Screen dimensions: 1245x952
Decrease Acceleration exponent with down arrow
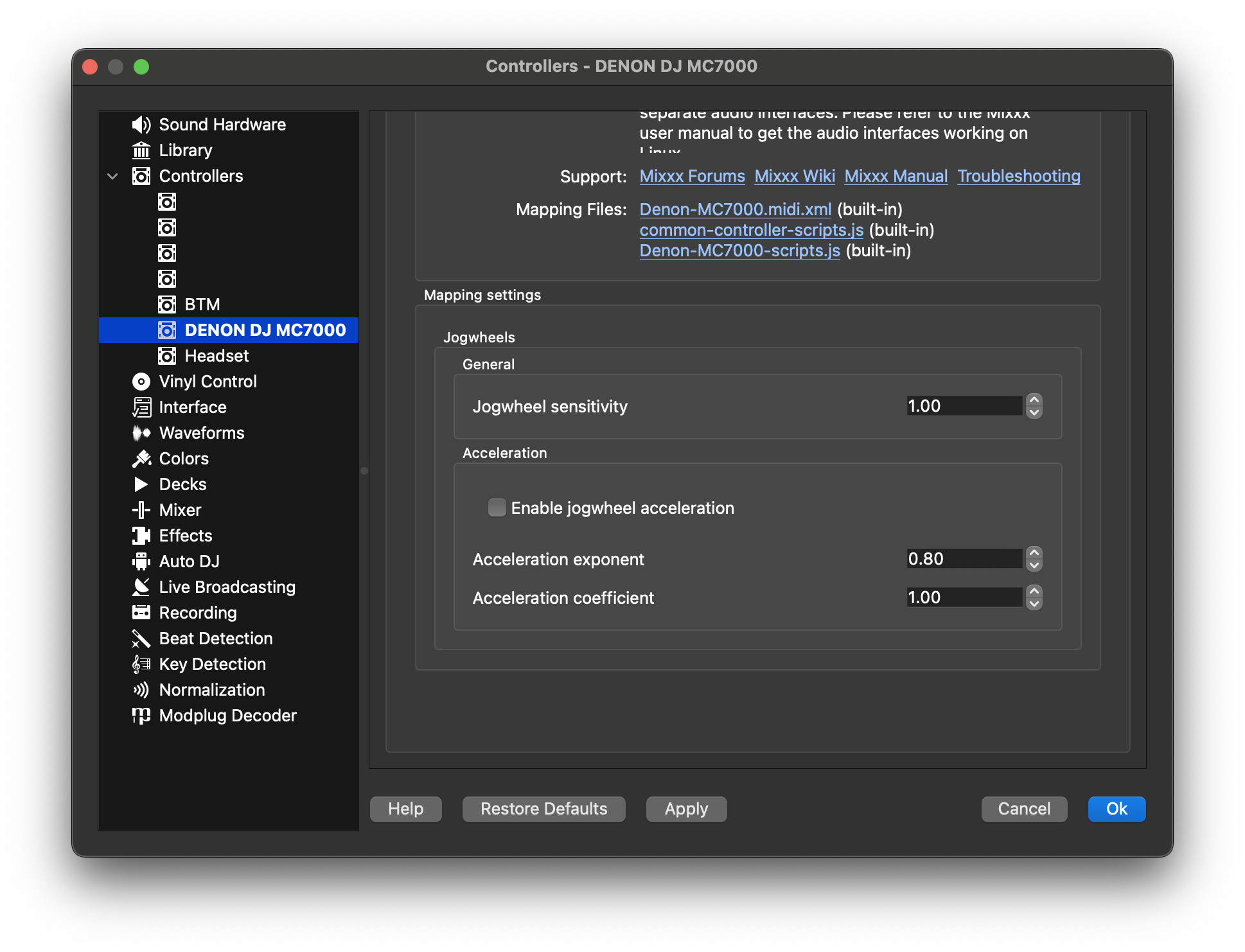(x=1034, y=565)
